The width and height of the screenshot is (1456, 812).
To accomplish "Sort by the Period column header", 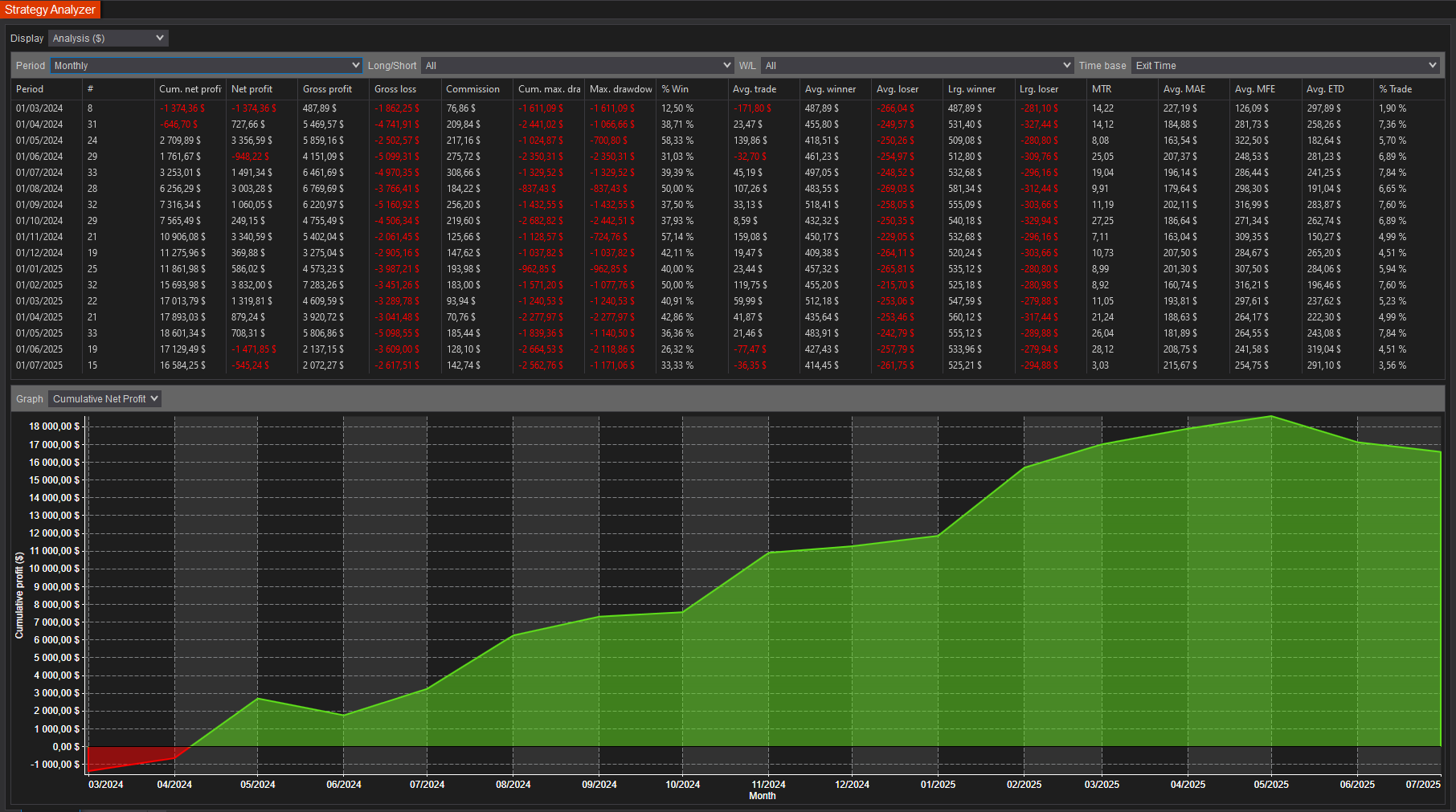I will click(x=30, y=89).
